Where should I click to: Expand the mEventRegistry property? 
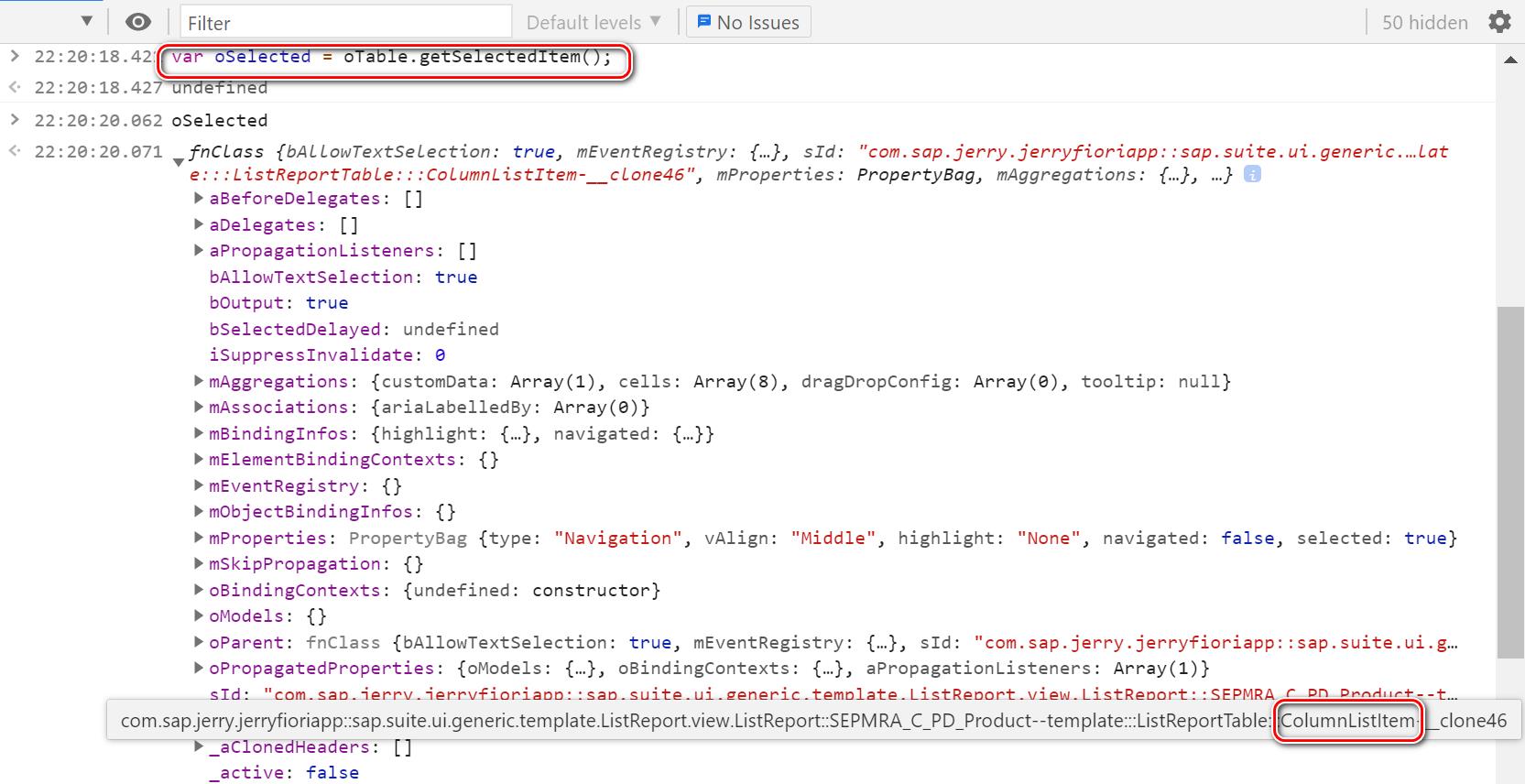(x=199, y=485)
